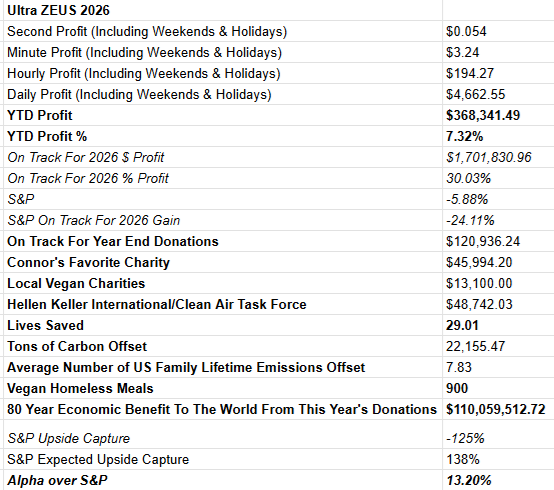Screen dimensions: 554x490
Task: Select the $0.054 Second Profit value cell
Action: (x=498, y=31)
